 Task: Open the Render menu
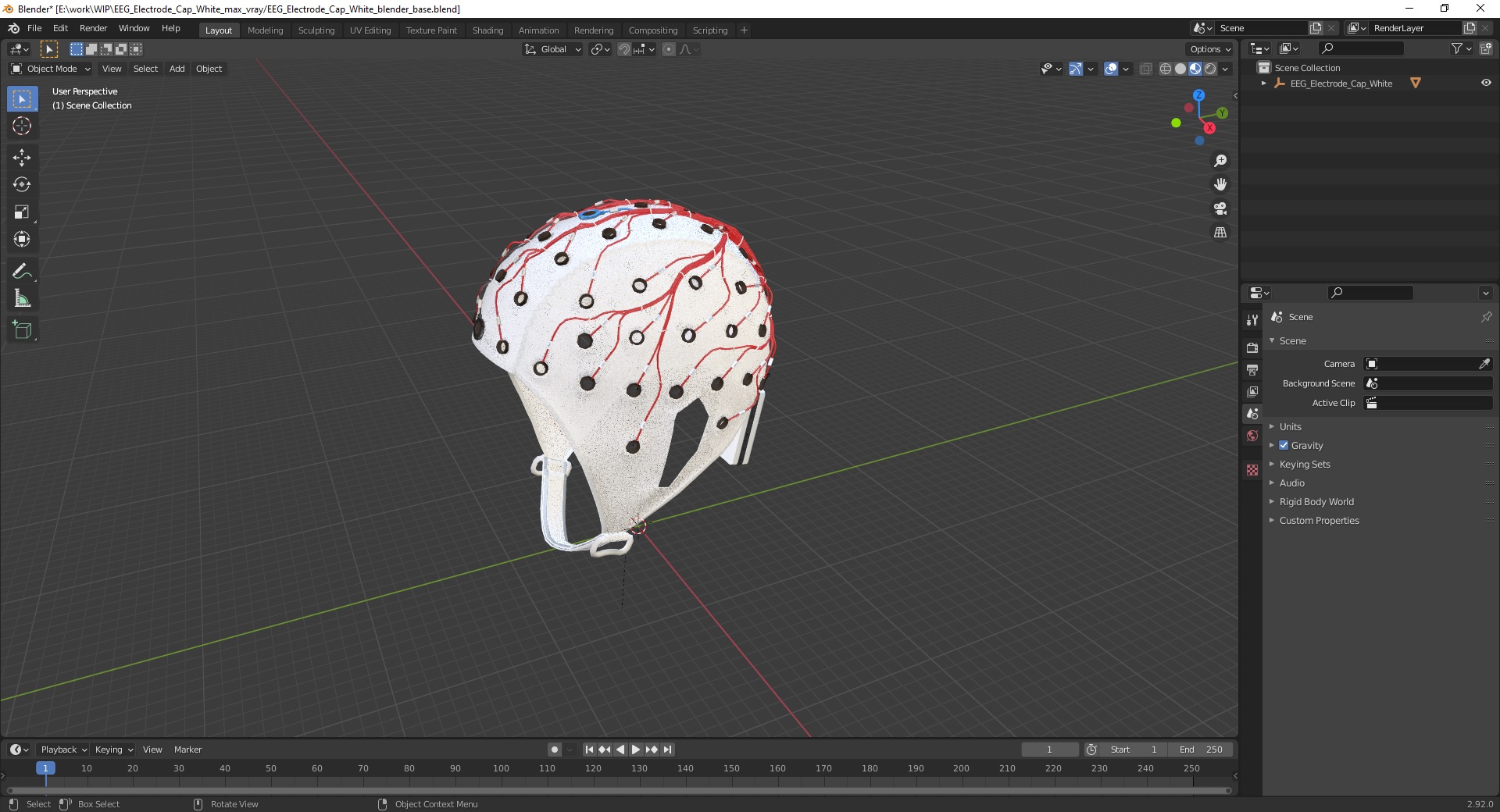93,28
